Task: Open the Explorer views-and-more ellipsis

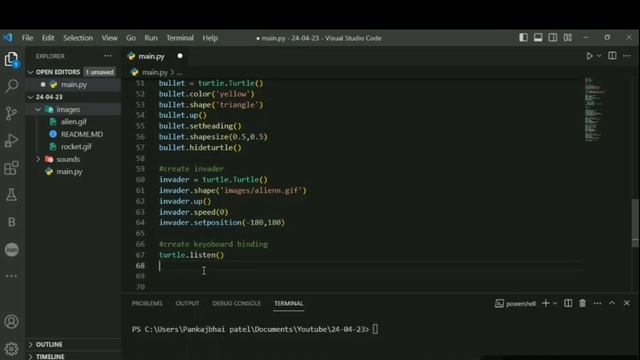Action: 108,56
